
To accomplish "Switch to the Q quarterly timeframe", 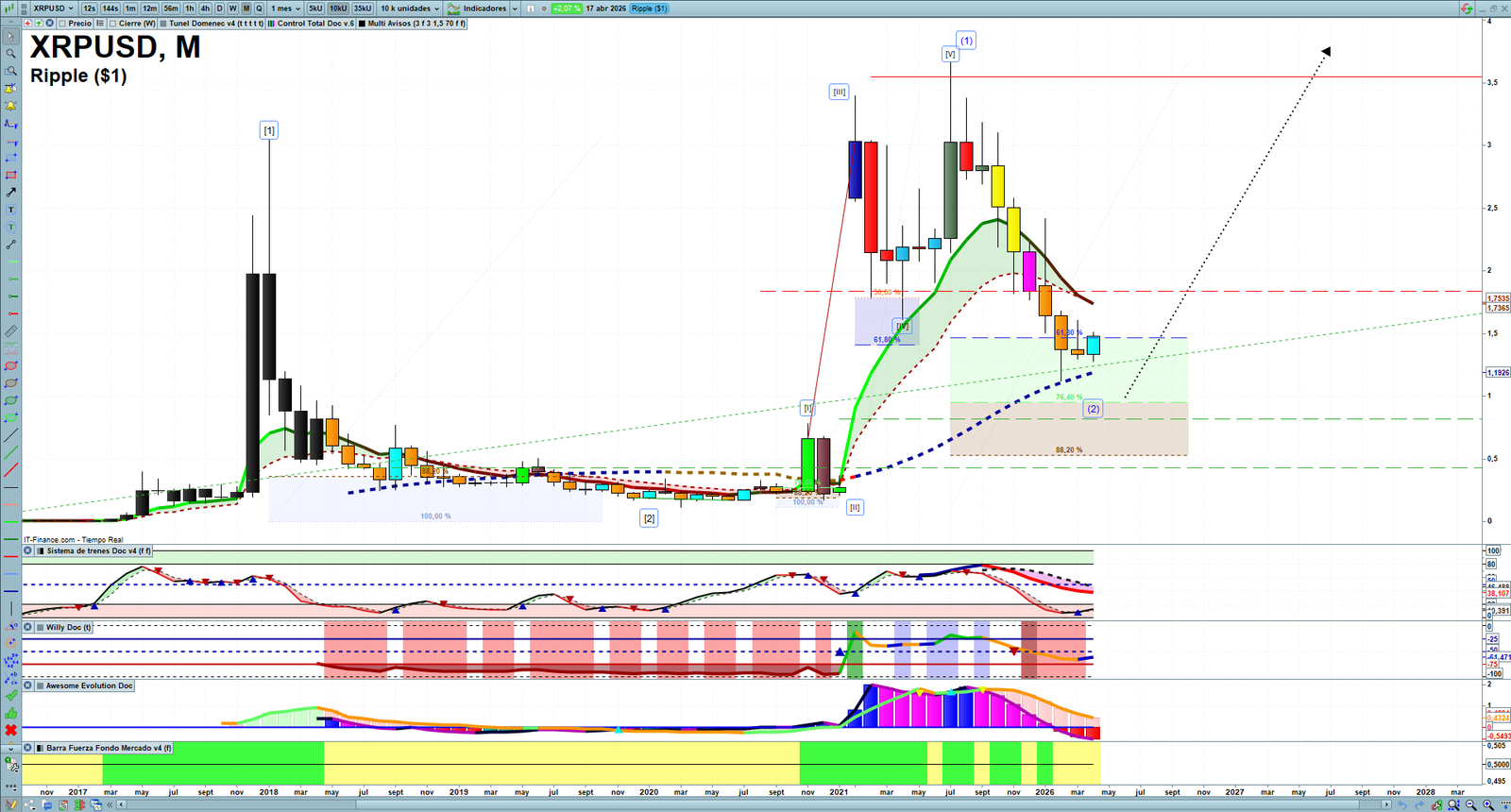I will click(259, 8).
